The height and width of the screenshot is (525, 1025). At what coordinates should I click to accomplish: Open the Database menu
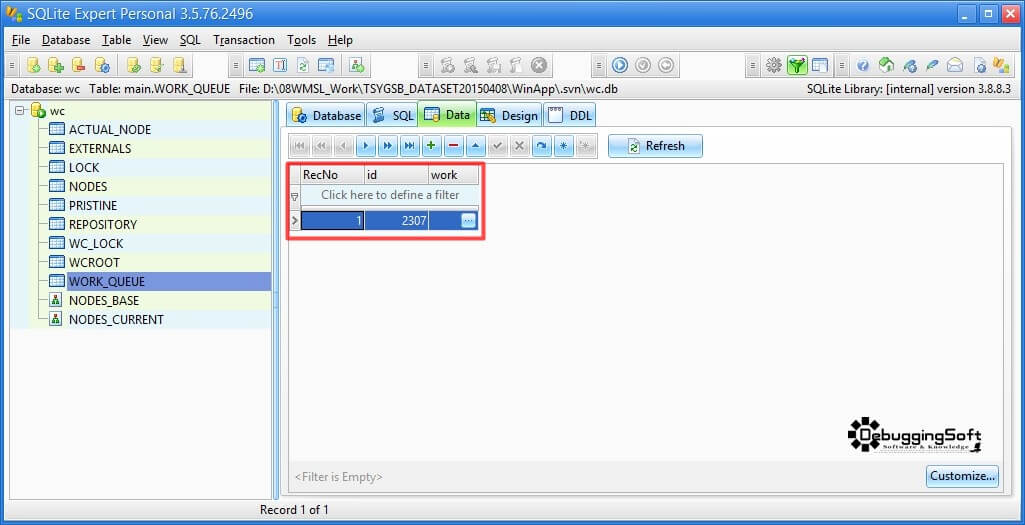[66, 40]
